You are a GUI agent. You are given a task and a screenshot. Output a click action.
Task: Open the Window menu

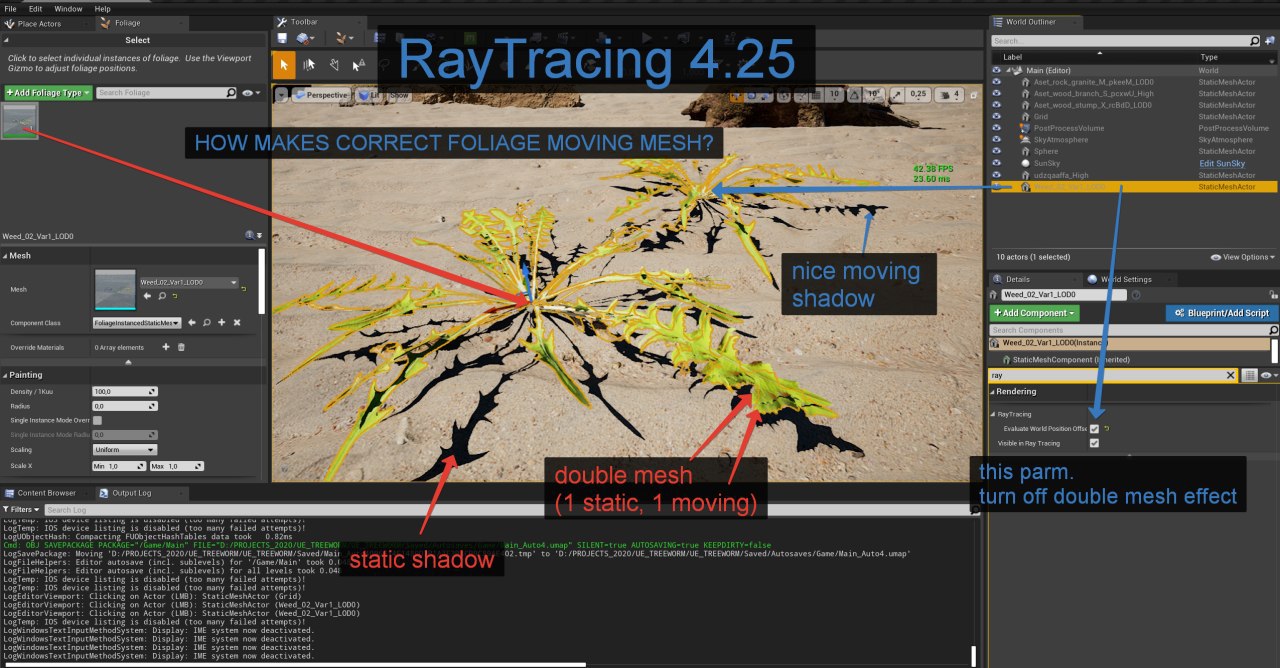coord(68,9)
